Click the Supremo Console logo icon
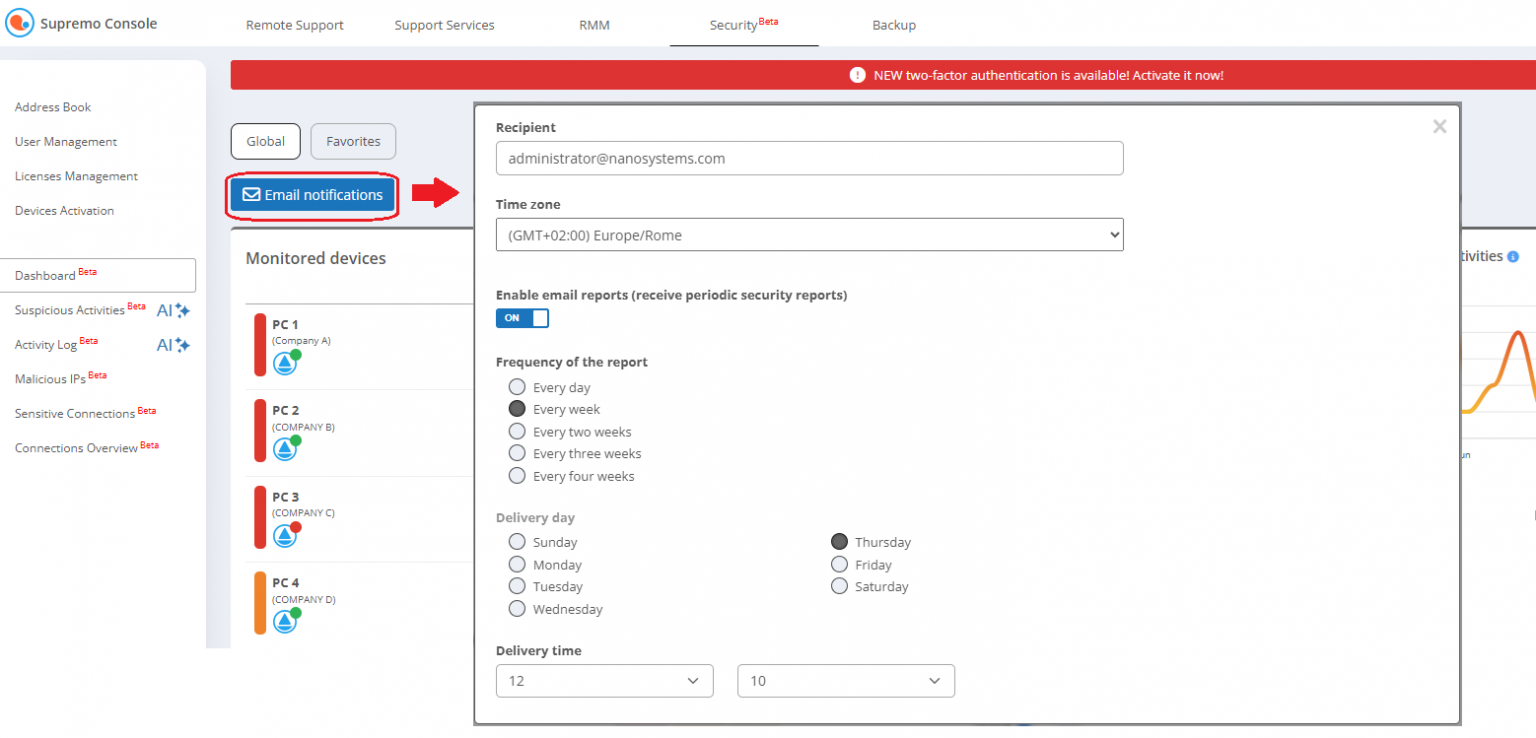This screenshot has height=738, width=1536. (19, 23)
